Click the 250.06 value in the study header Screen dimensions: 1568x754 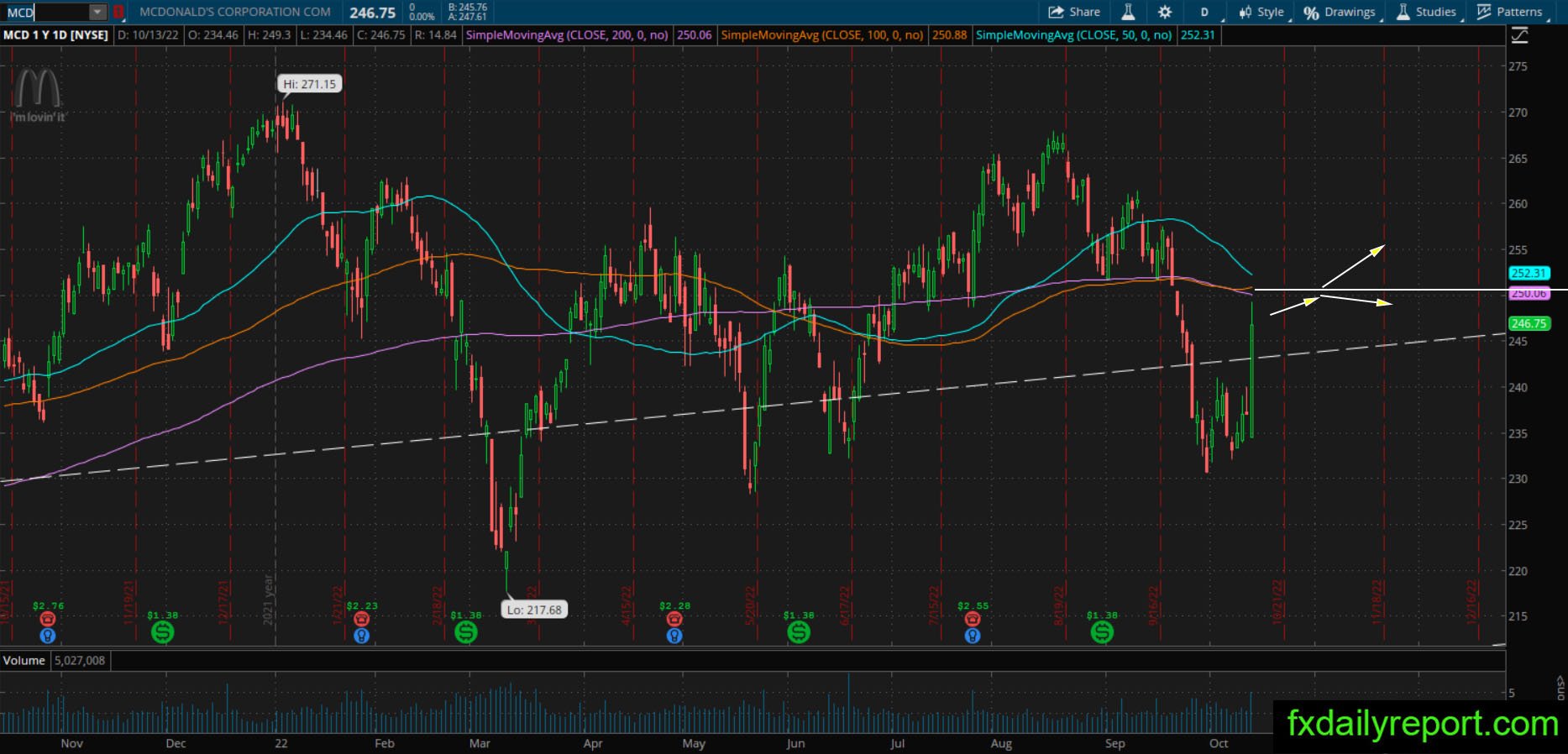[x=694, y=35]
